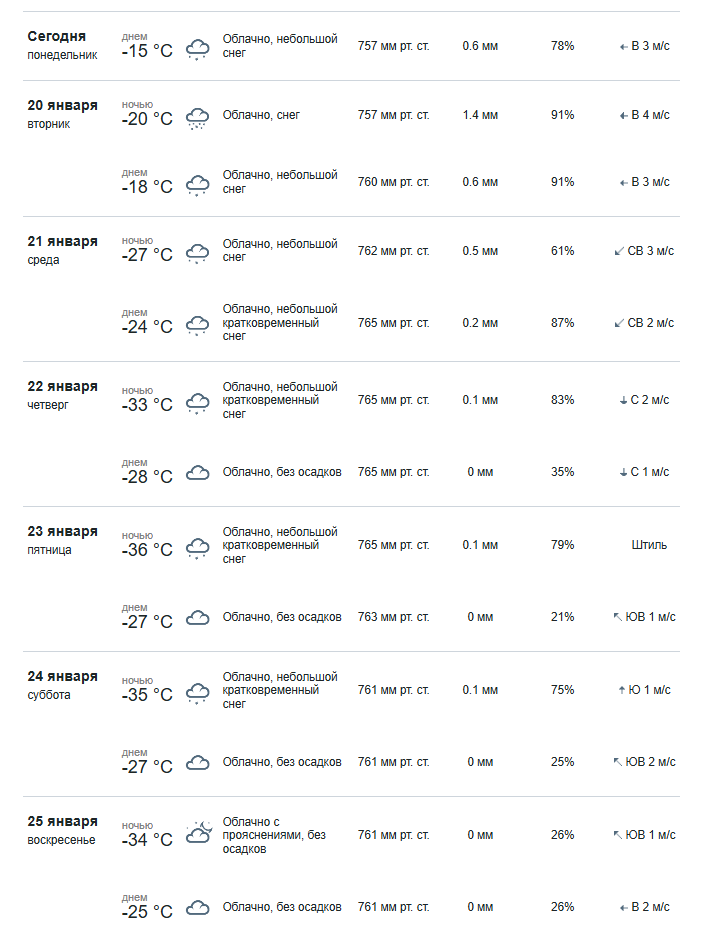Click the northeast wind arrow, 21 January night
This screenshot has width=710, height=930.
coord(620,251)
